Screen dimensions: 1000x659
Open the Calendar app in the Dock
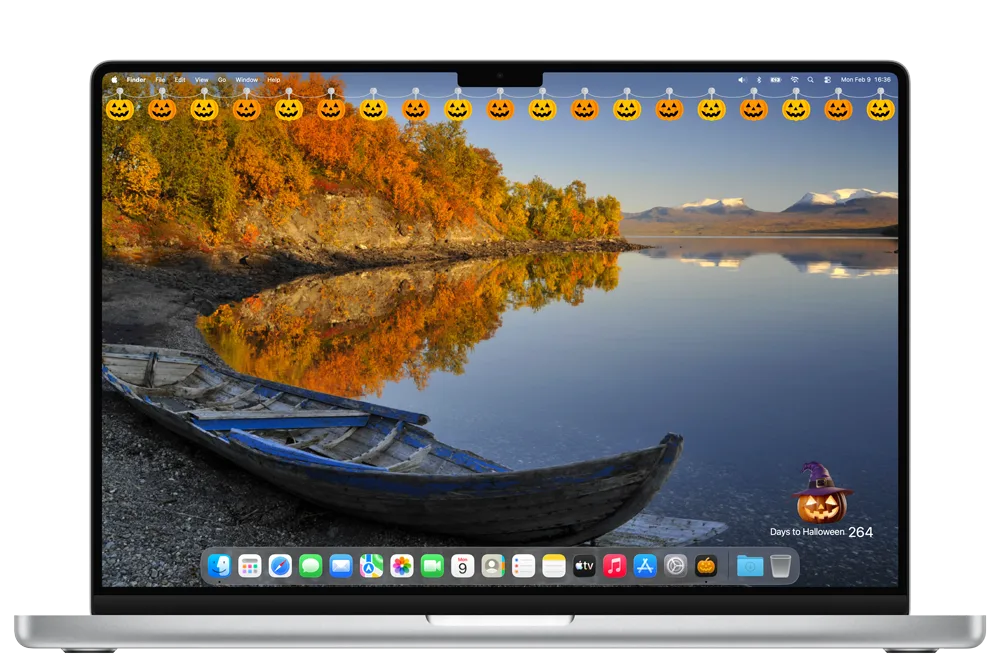coord(462,566)
